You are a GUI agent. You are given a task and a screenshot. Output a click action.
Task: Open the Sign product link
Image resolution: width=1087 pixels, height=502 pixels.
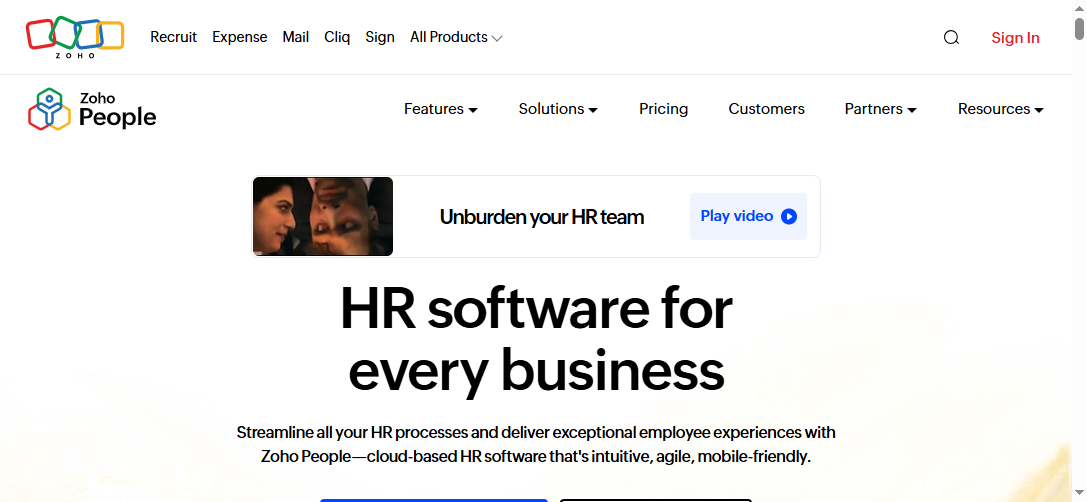tap(380, 37)
